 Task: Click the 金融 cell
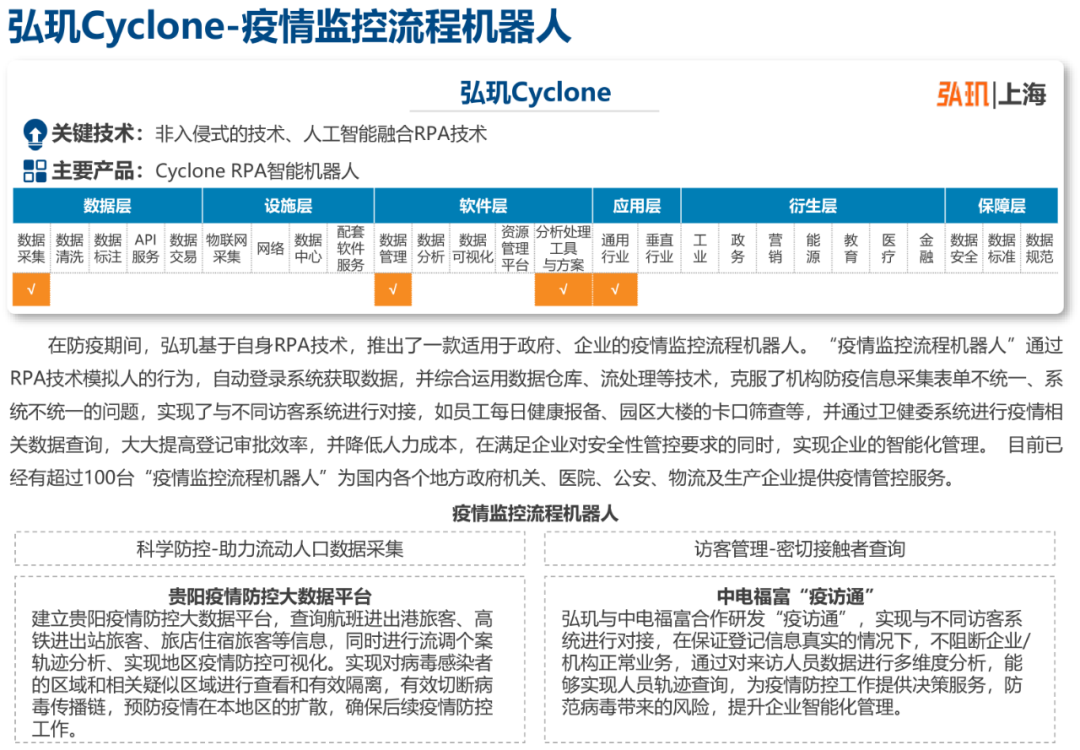coord(926,249)
